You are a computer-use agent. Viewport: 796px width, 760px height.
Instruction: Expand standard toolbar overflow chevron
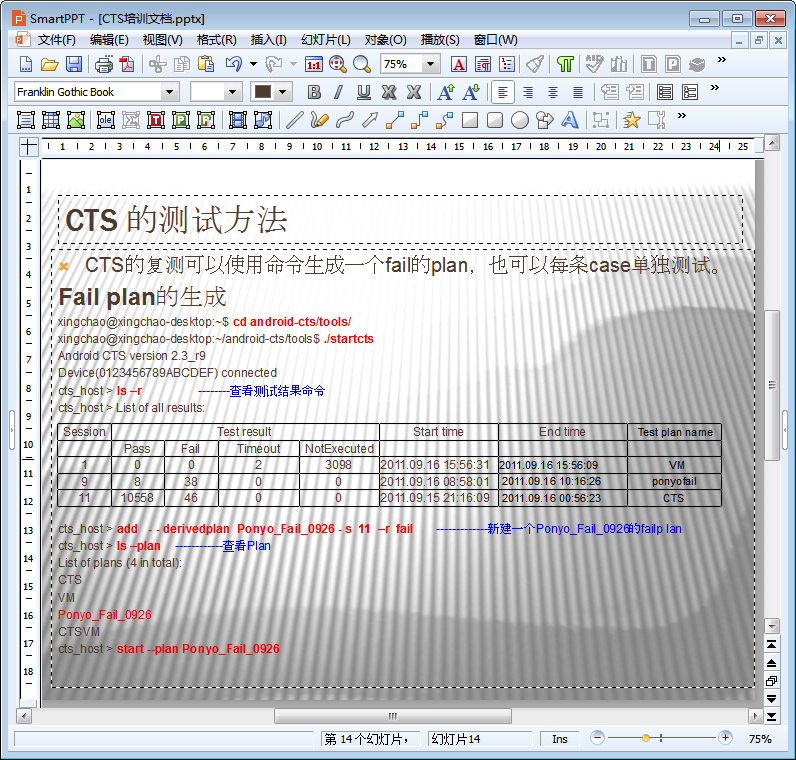point(722,59)
